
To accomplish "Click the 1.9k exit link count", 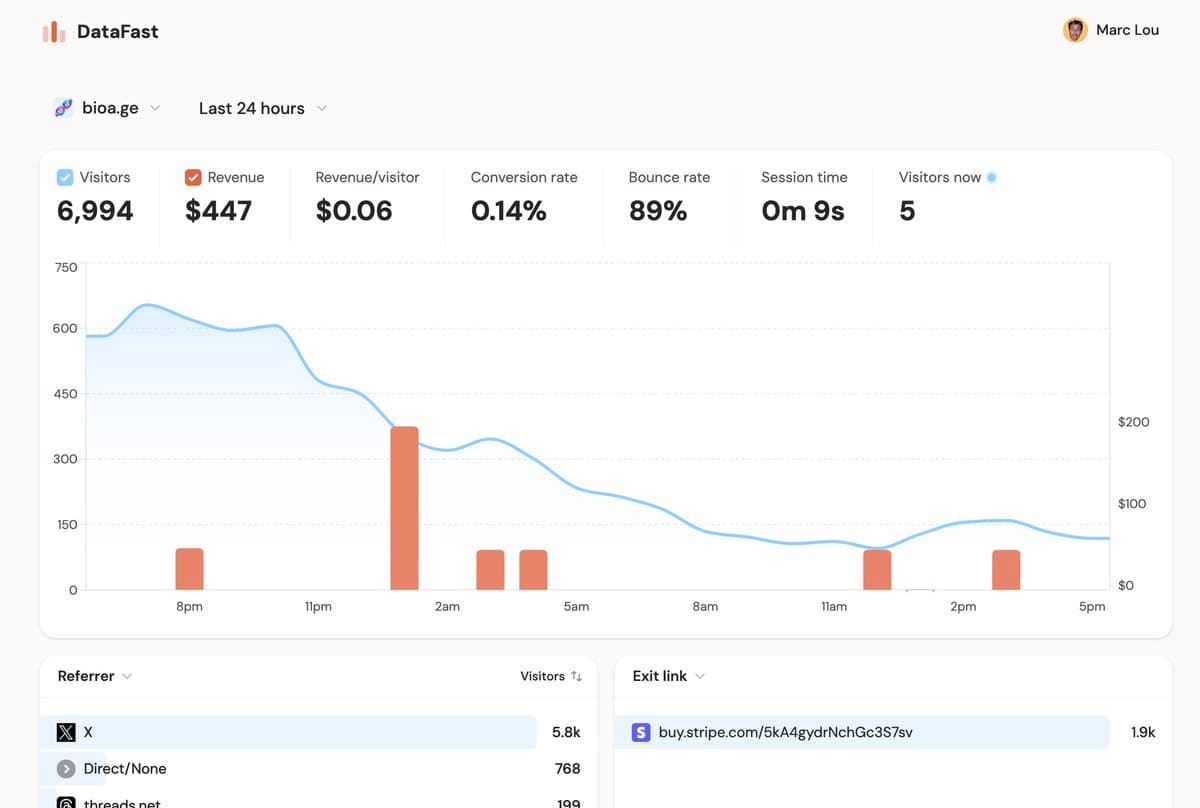I will click(1143, 732).
